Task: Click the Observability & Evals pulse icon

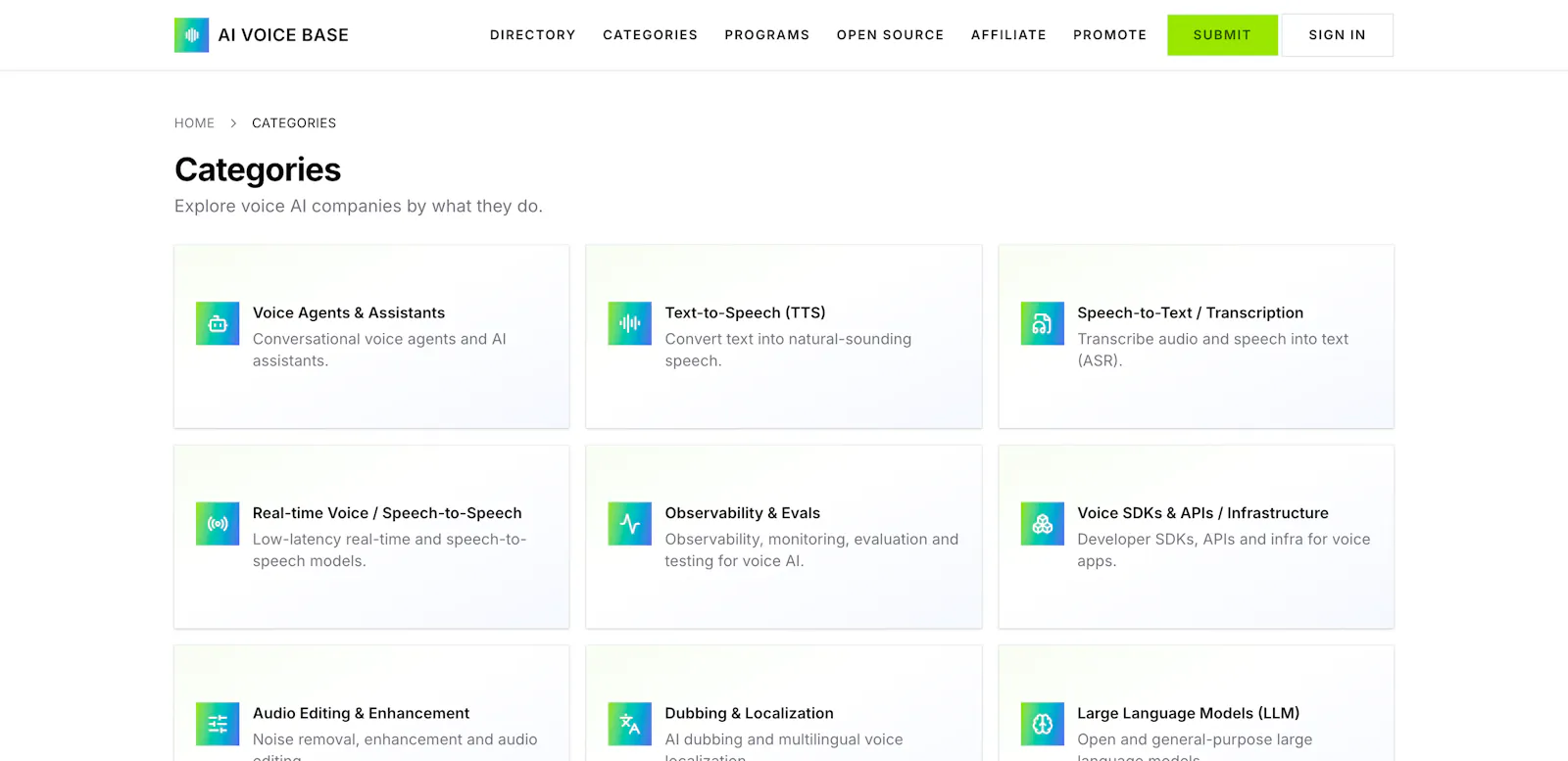Action: (x=629, y=524)
